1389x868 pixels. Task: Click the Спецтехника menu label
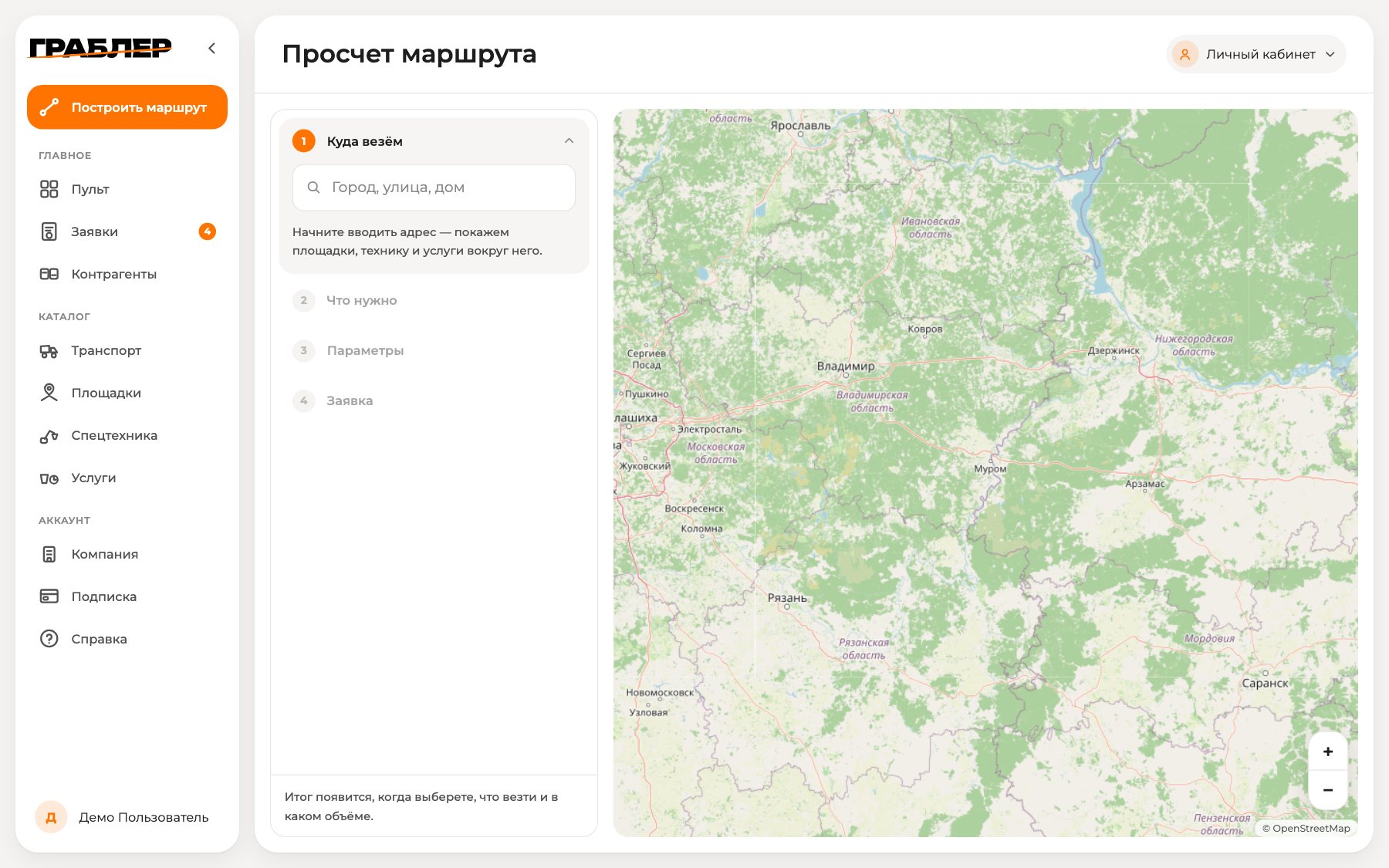coord(114,435)
